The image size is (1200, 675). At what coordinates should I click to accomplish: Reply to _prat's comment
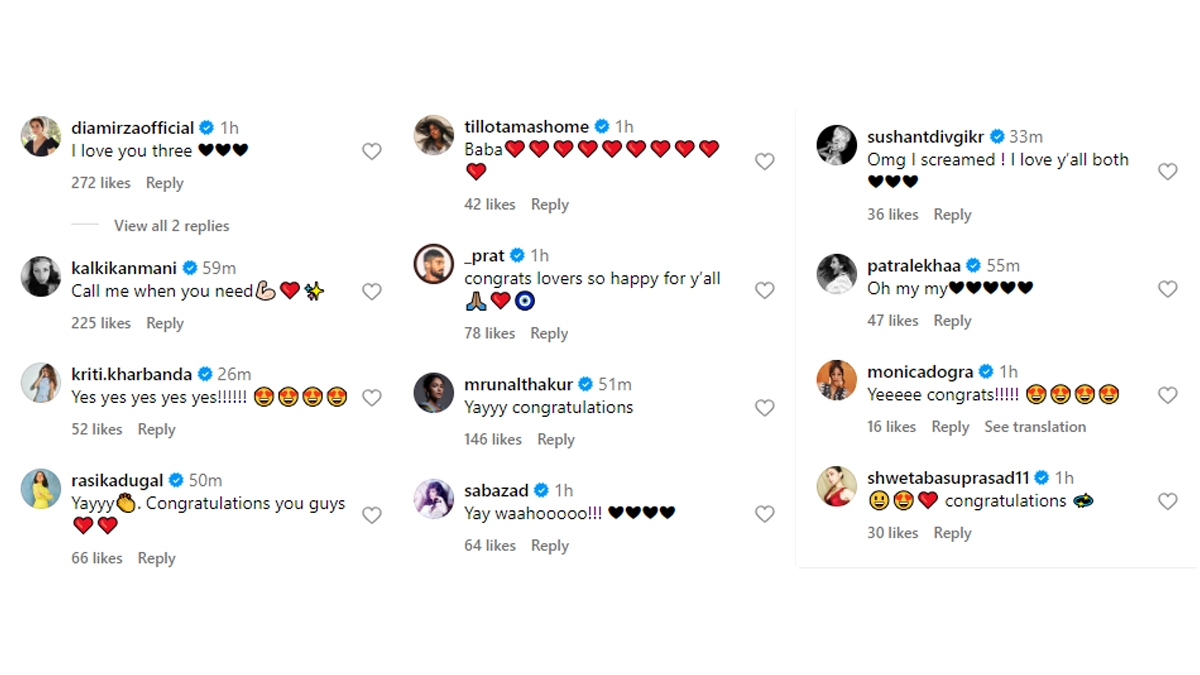[x=549, y=334]
